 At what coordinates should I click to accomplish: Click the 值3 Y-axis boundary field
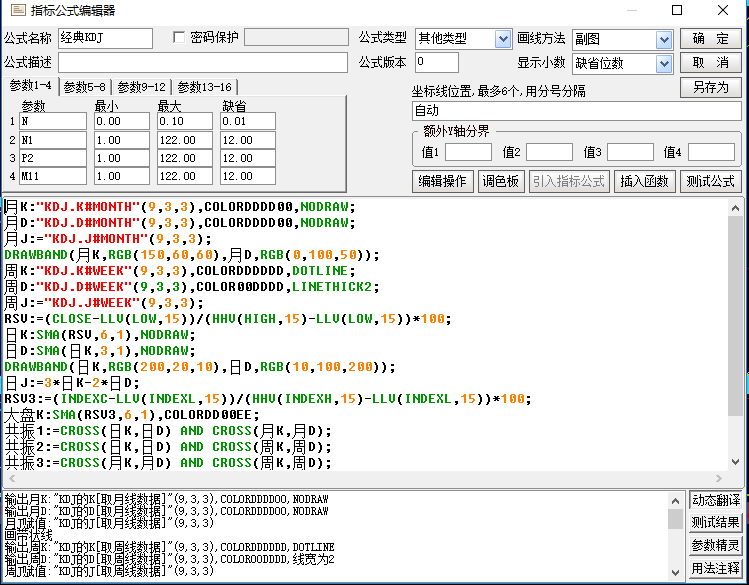click(x=631, y=152)
